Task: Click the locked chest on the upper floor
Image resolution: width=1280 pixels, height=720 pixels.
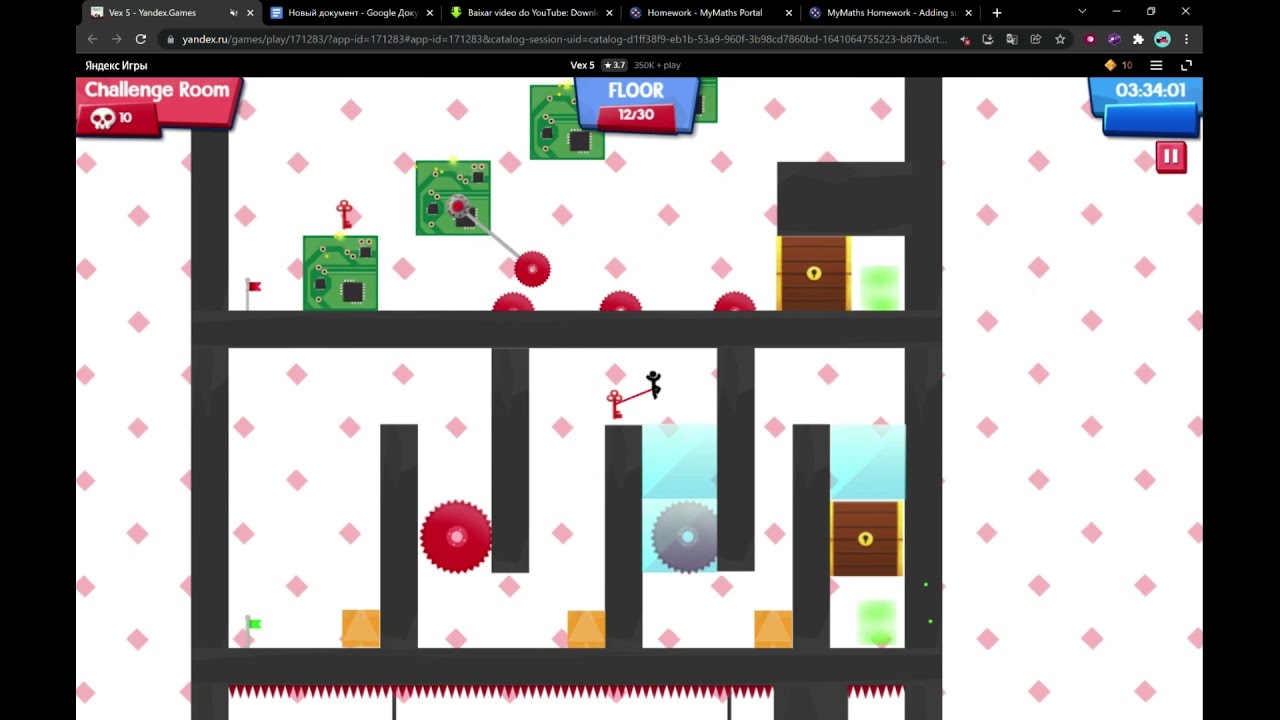Action: tap(813, 274)
